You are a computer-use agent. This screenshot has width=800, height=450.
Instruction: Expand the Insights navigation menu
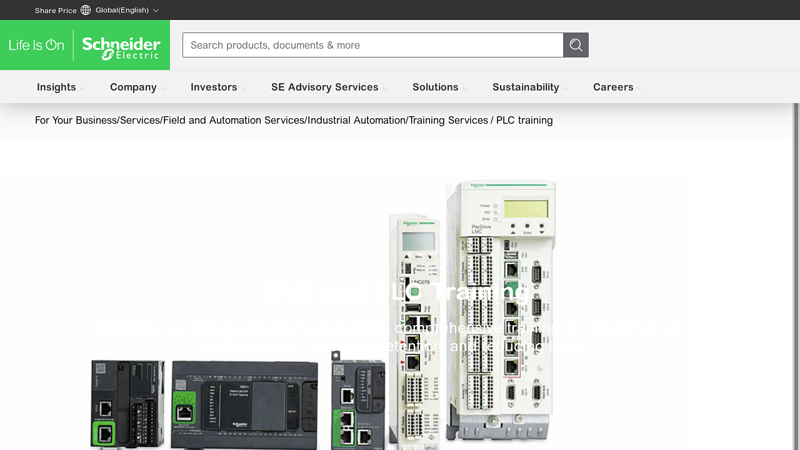pos(56,87)
